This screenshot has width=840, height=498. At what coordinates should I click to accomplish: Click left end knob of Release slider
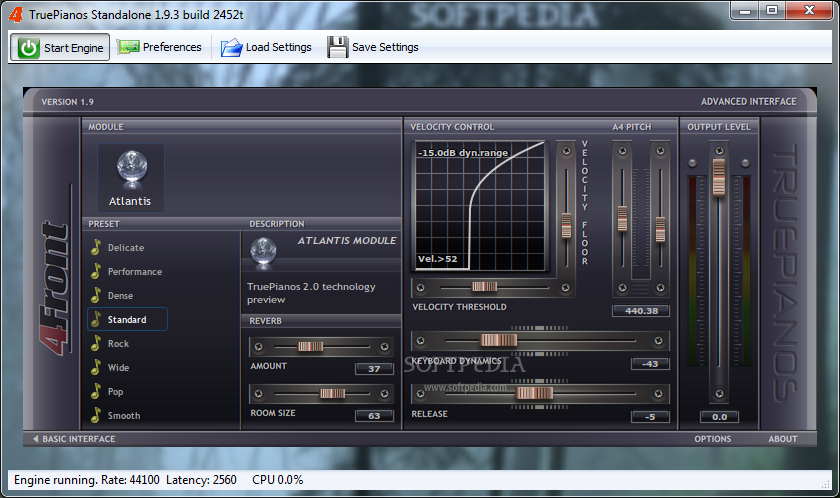click(421, 394)
